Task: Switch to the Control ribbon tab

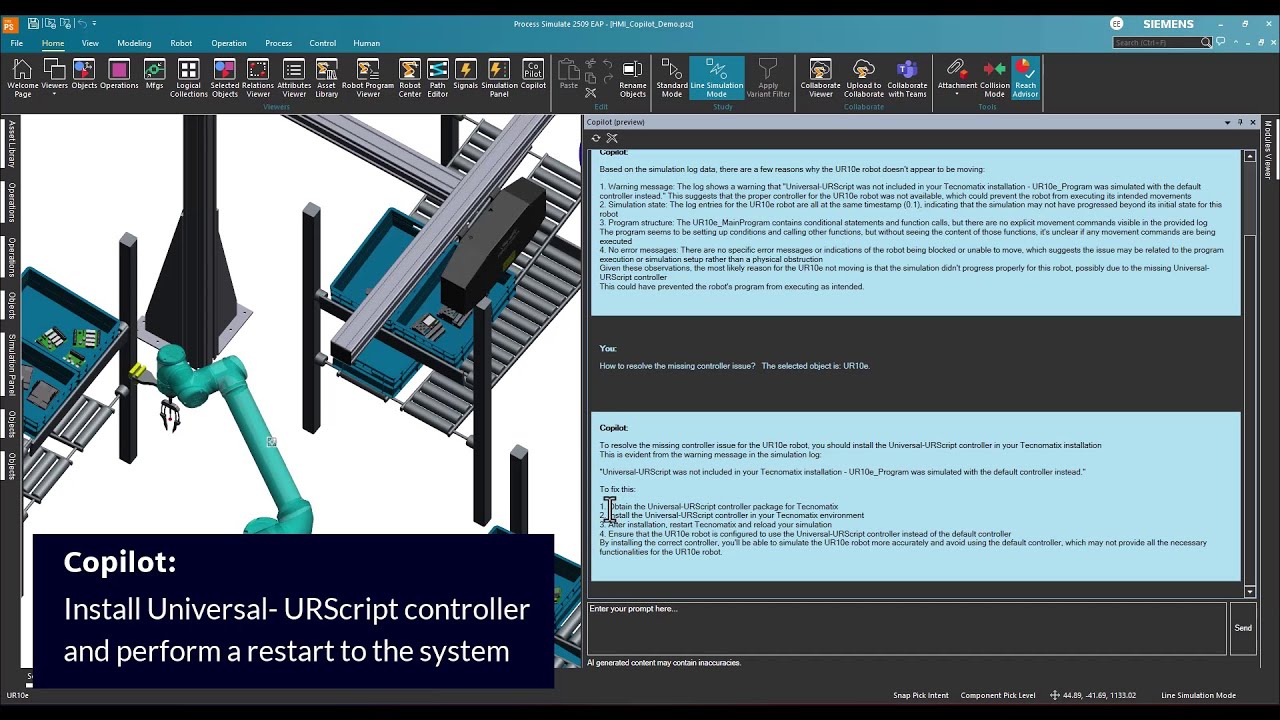Action: (x=323, y=43)
